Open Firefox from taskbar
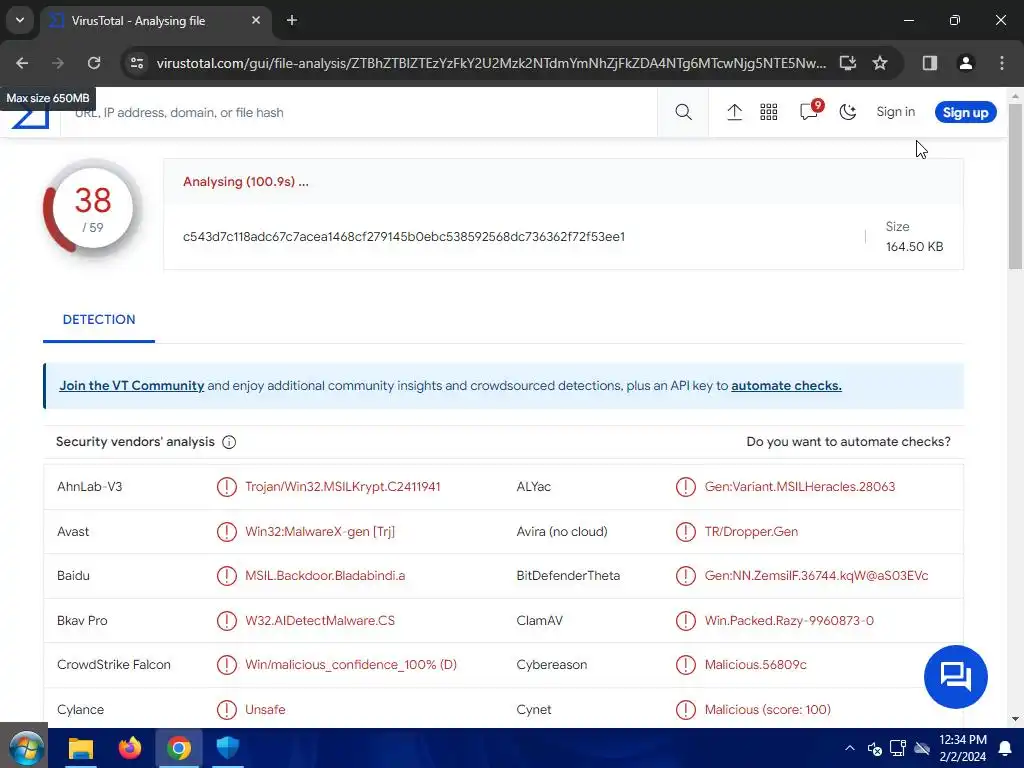The width and height of the screenshot is (1024, 768). coord(130,748)
